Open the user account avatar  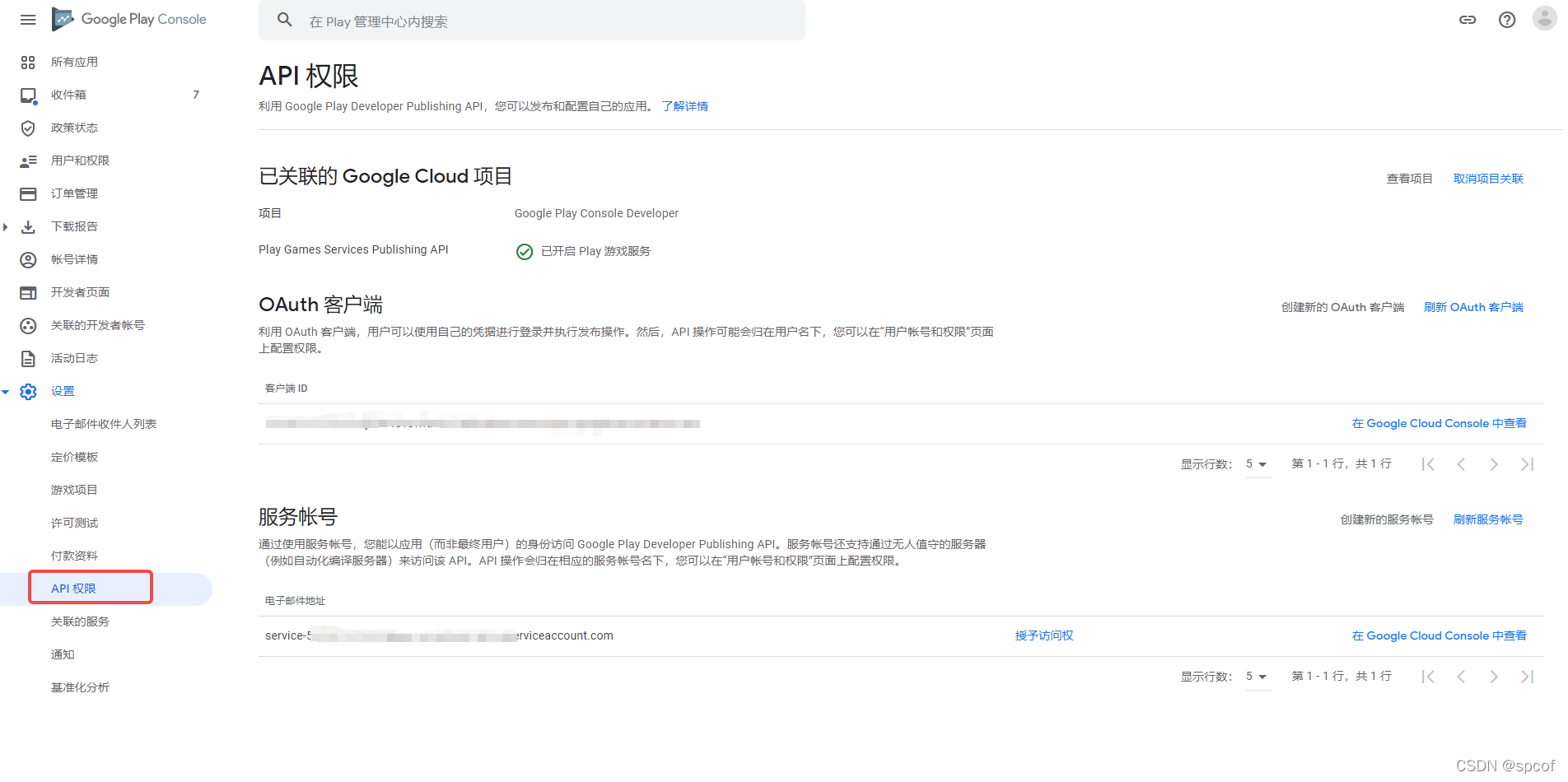[x=1544, y=18]
